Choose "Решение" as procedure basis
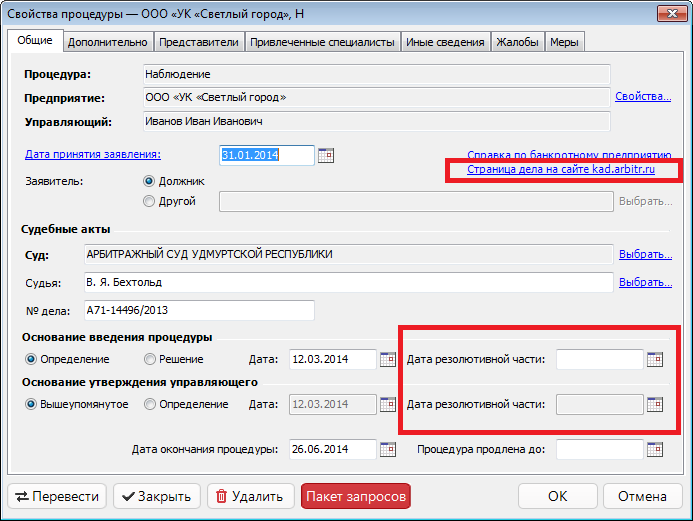The width and height of the screenshot is (693, 521). pos(150,359)
